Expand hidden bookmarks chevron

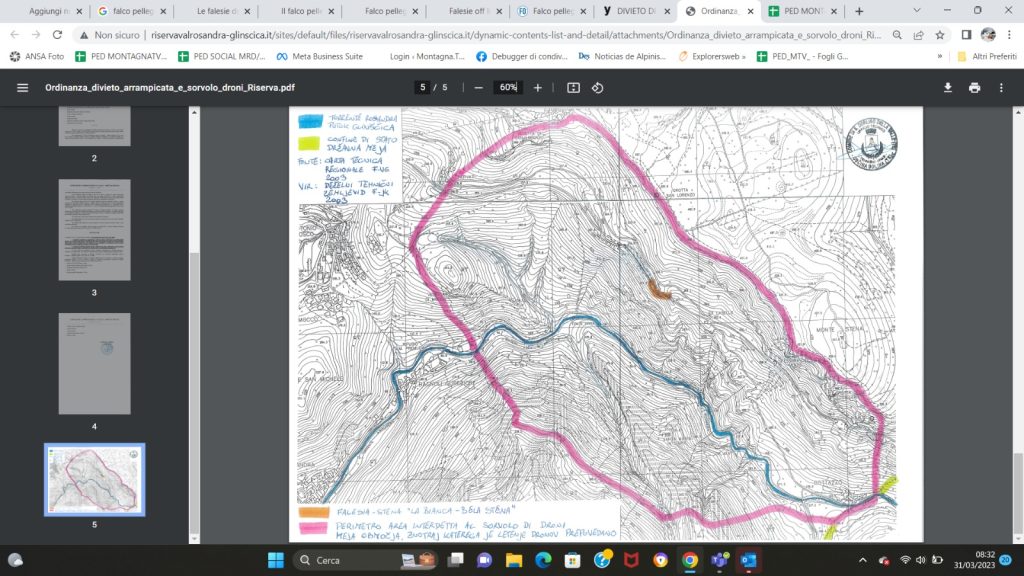(939, 57)
